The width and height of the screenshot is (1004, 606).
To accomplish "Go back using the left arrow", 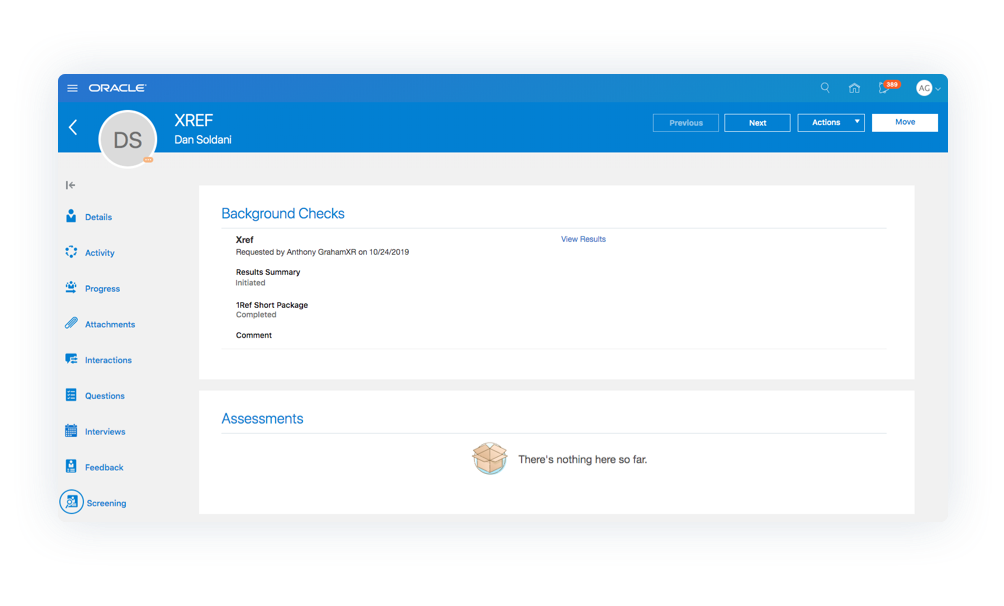I will coord(72,127).
